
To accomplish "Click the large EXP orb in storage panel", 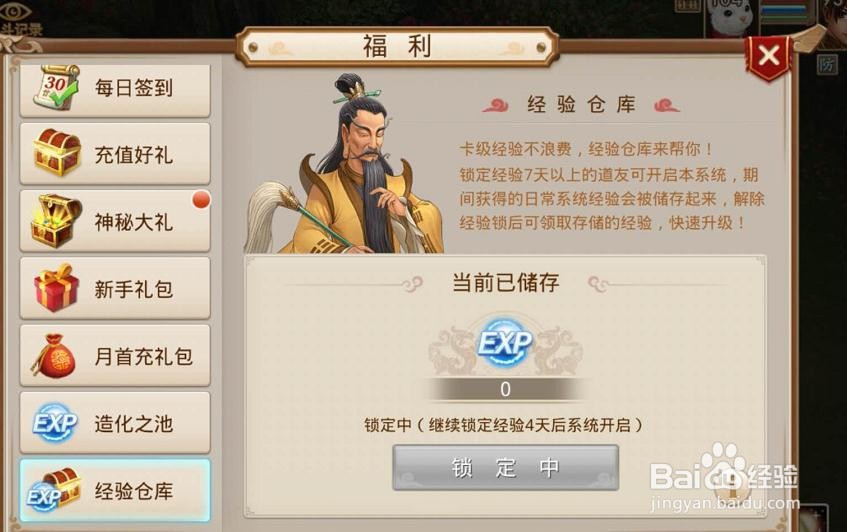I will pos(505,344).
